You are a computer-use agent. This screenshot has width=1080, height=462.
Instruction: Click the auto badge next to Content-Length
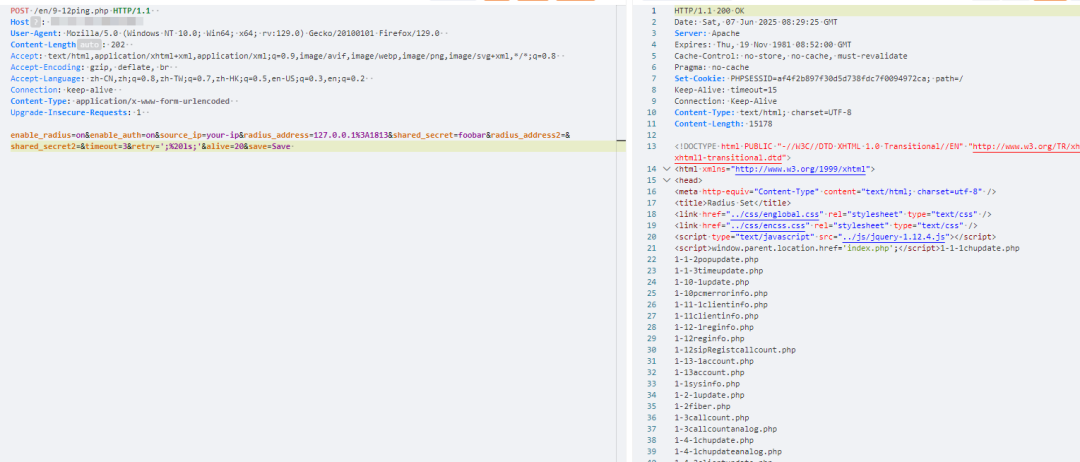(x=89, y=45)
